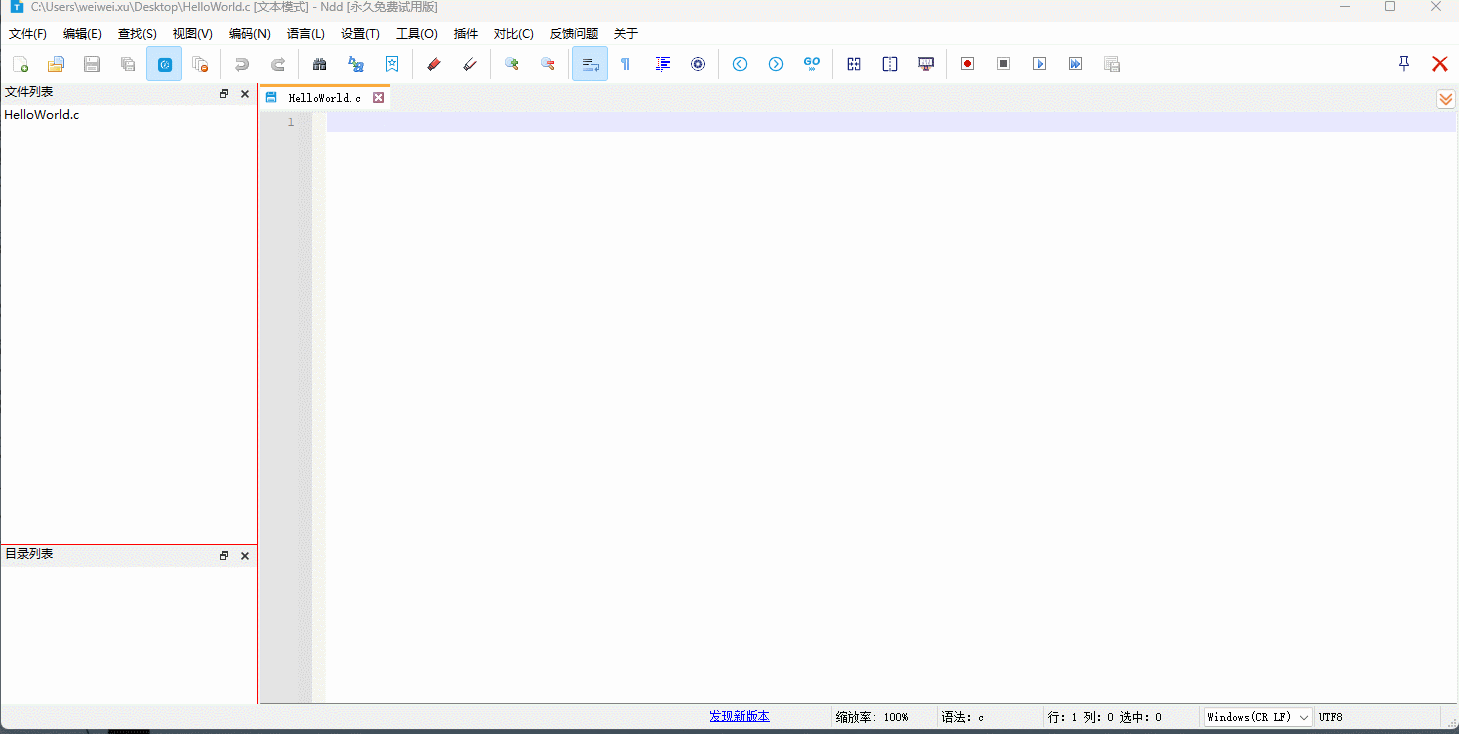The width and height of the screenshot is (1459, 734).
Task: Toggle word wrap in toolbar
Action: (x=590, y=64)
